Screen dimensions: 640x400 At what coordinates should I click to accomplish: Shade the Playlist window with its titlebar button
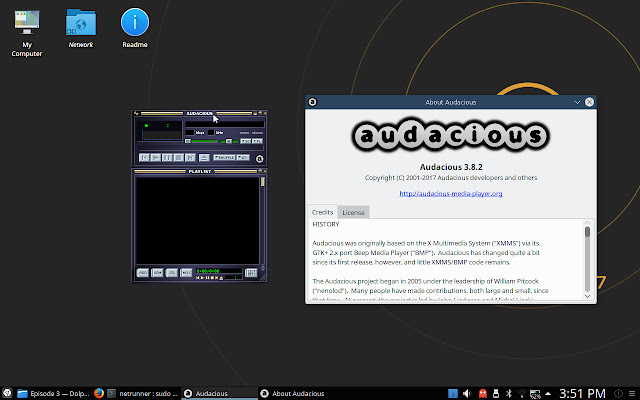pos(260,171)
